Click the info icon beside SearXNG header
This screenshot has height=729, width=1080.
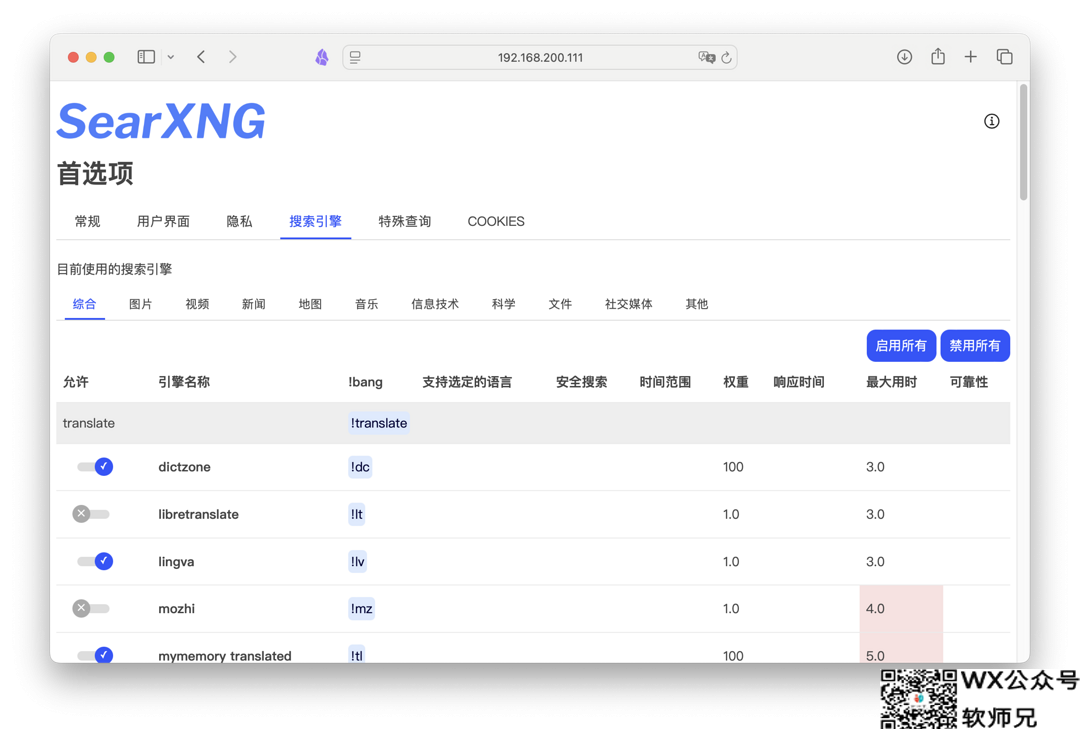[991, 121]
